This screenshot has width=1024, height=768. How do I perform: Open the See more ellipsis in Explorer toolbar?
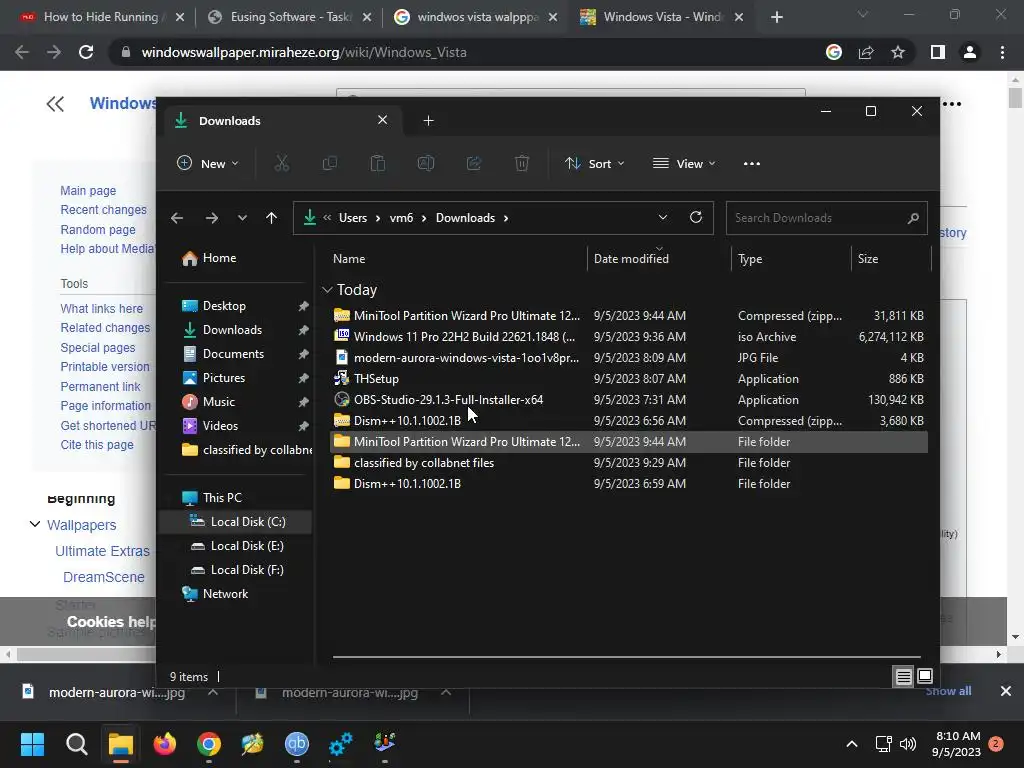tap(752, 163)
